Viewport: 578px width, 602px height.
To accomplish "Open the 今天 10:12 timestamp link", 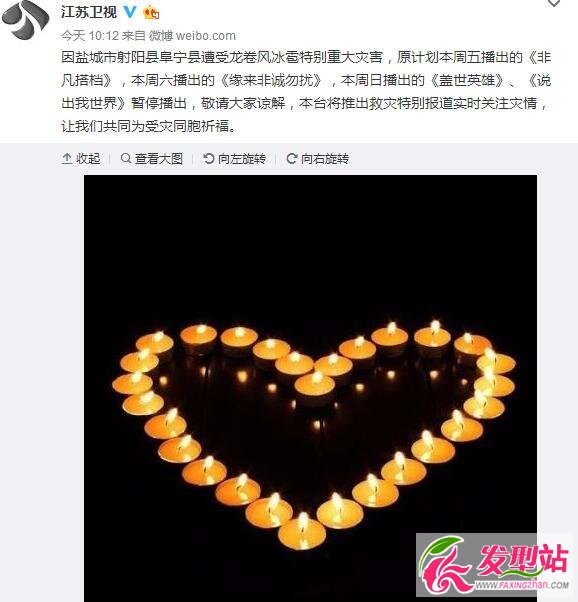I will (x=90, y=36).
